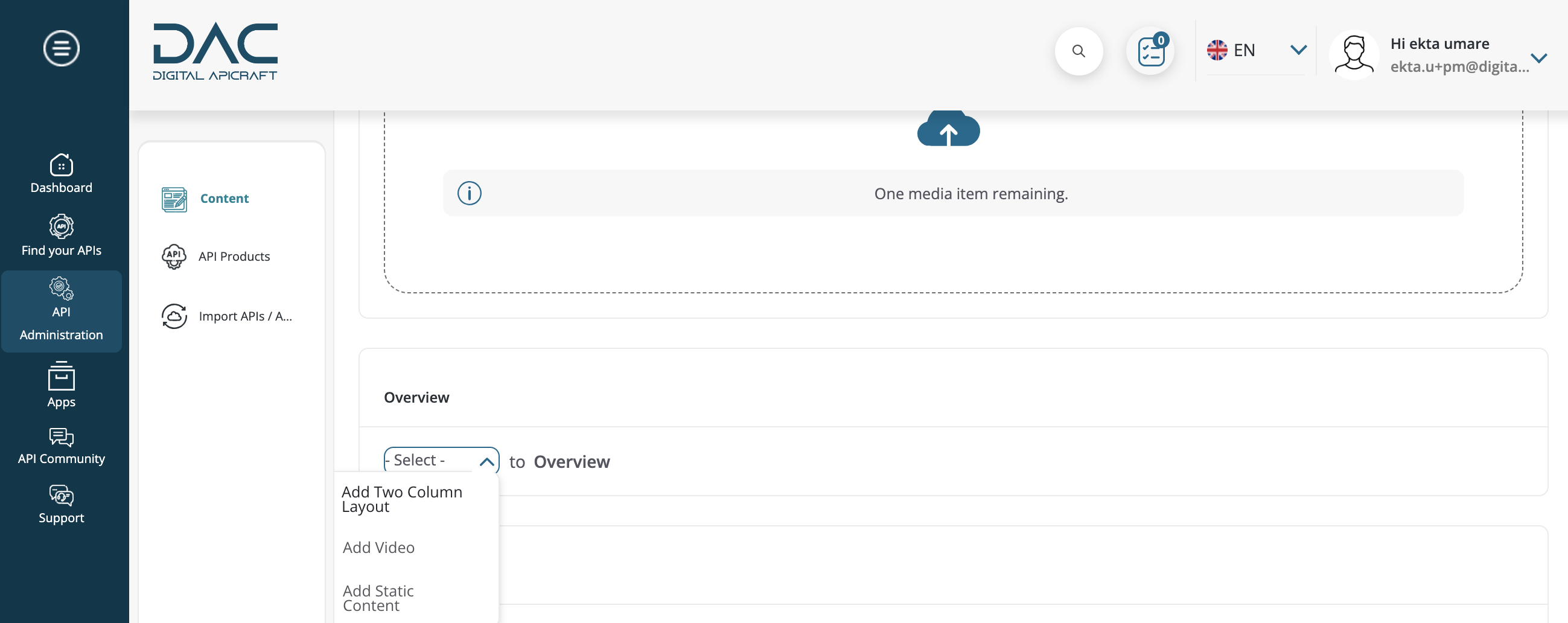Image resolution: width=1568 pixels, height=623 pixels.
Task: Click the Content page icon
Action: (x=174, y=199)
